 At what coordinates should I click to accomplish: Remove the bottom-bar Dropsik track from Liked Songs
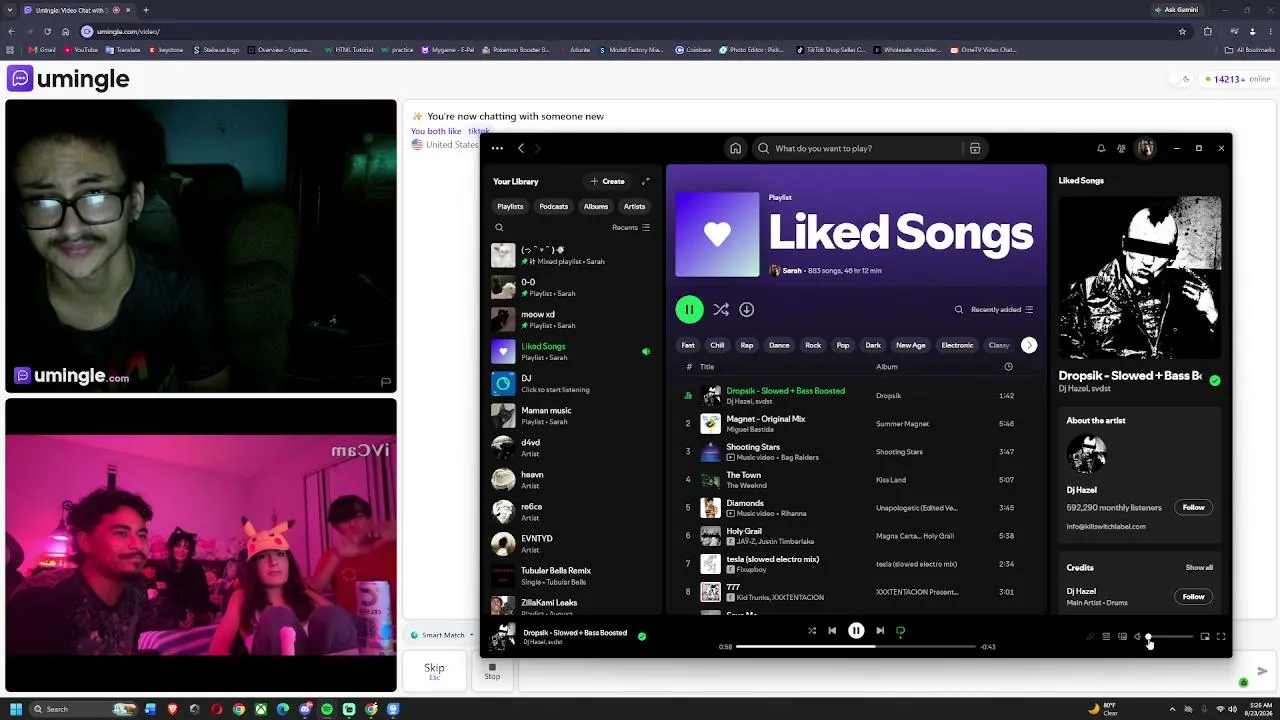point(642,636)
